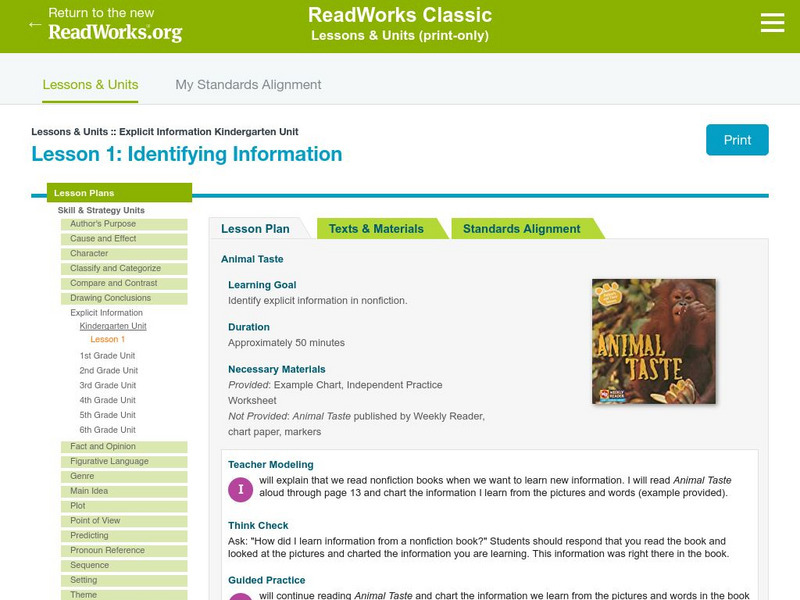Open the Sequence unit
Viewport: 800px width, 600px height.
pyautogui.click(x=124, y=565)
